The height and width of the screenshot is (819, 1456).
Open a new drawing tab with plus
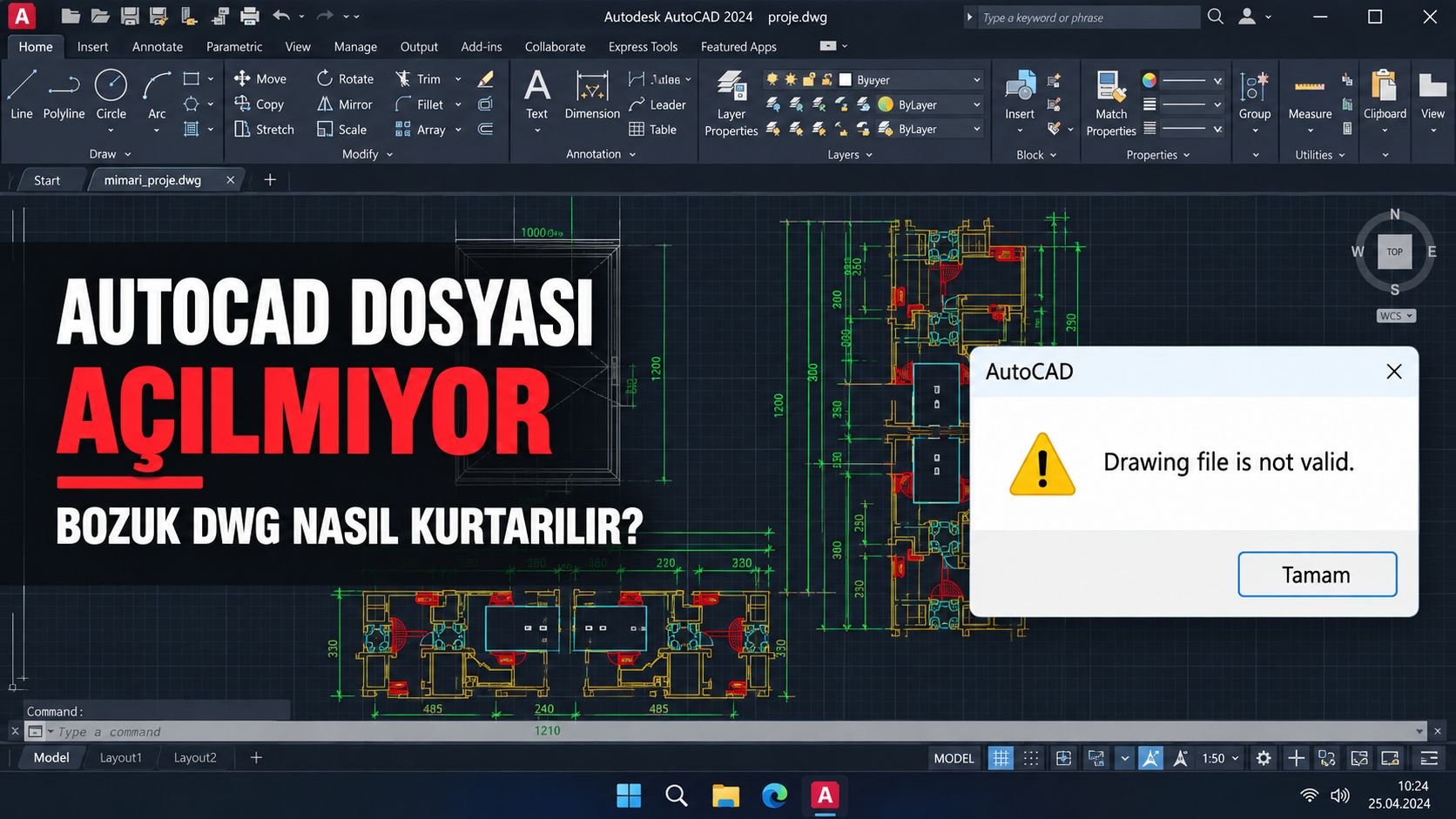270,180
